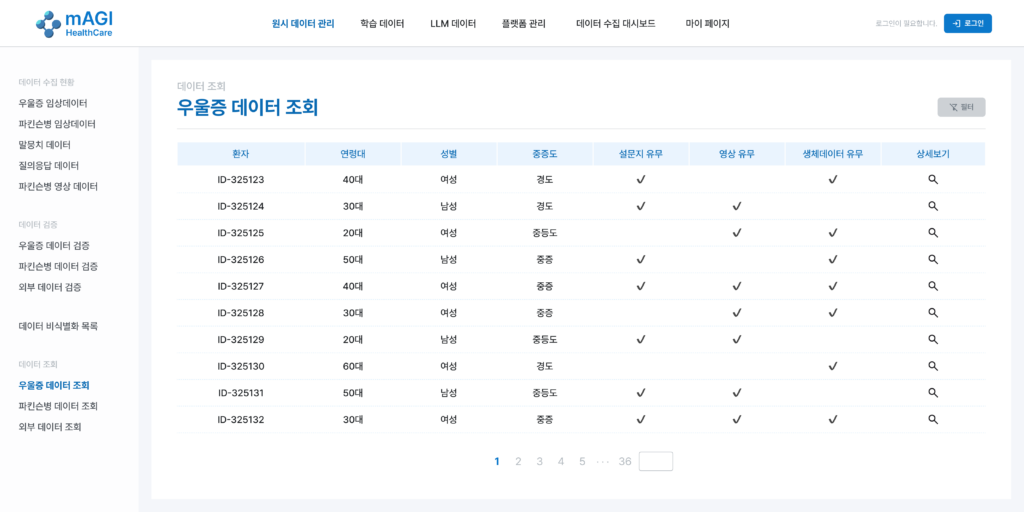Select 데이터 수집 대시보드 in top navigation
Viewport: 1024px width, 512px height.
point(615,24)
